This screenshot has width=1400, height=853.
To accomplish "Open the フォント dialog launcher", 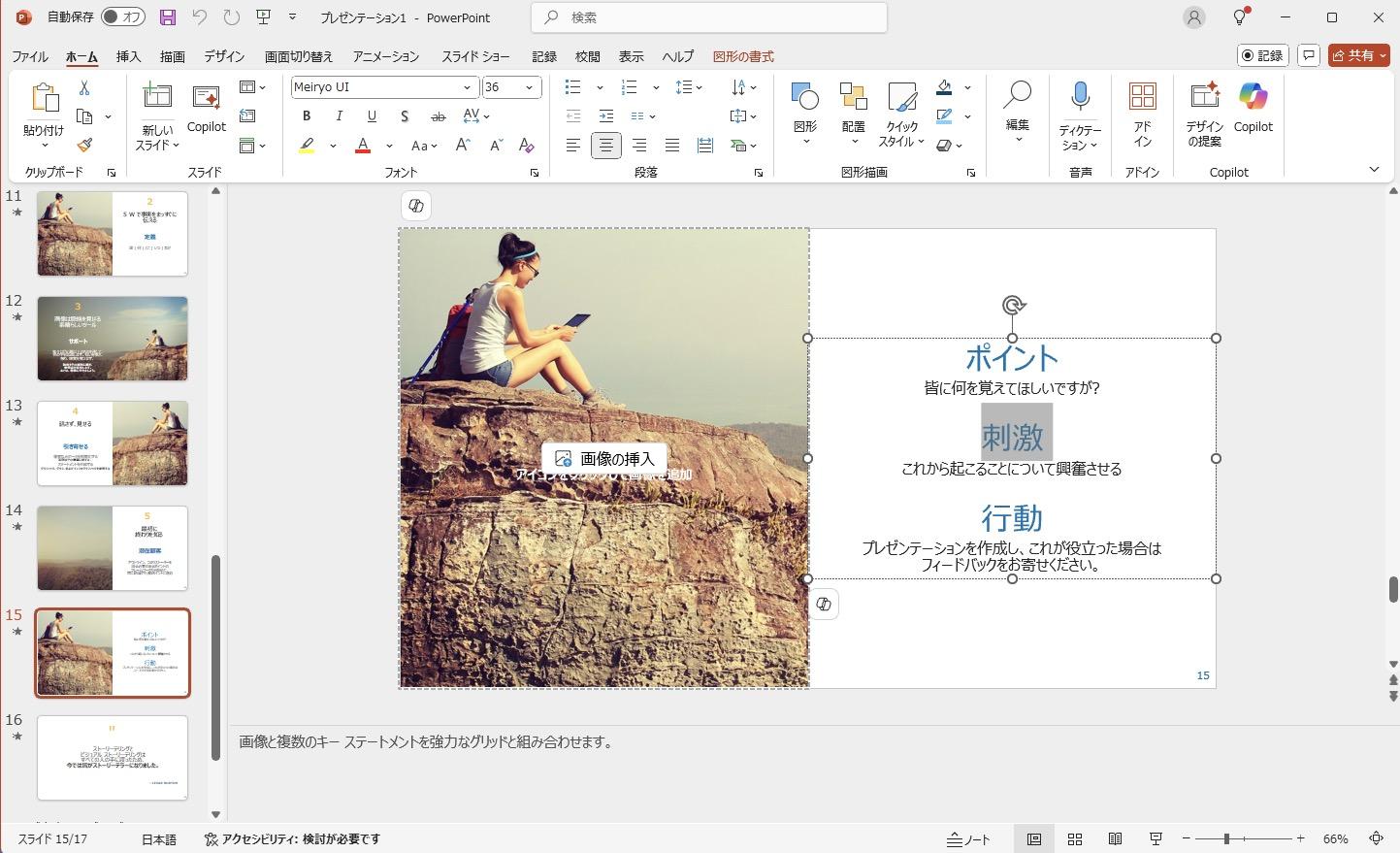I will (x=535, y=173).
